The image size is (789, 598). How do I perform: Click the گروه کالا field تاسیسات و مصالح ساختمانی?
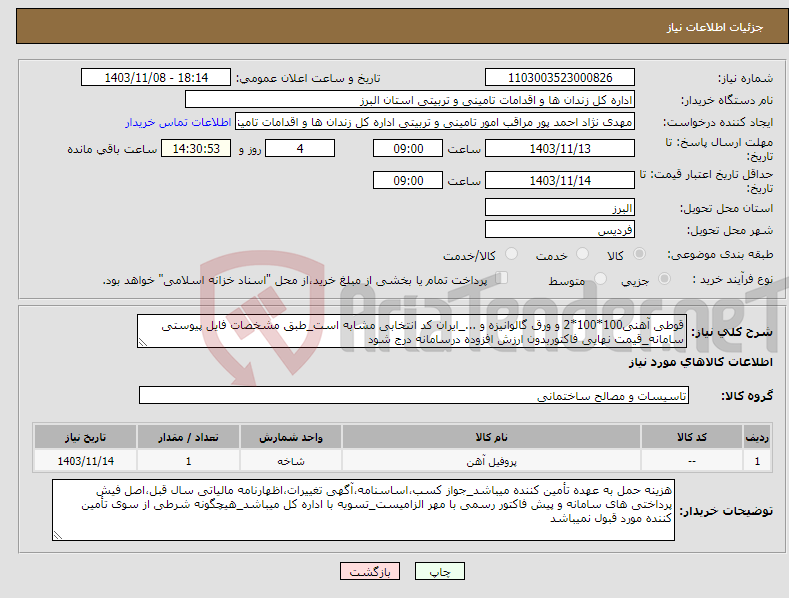pos(414,396)
